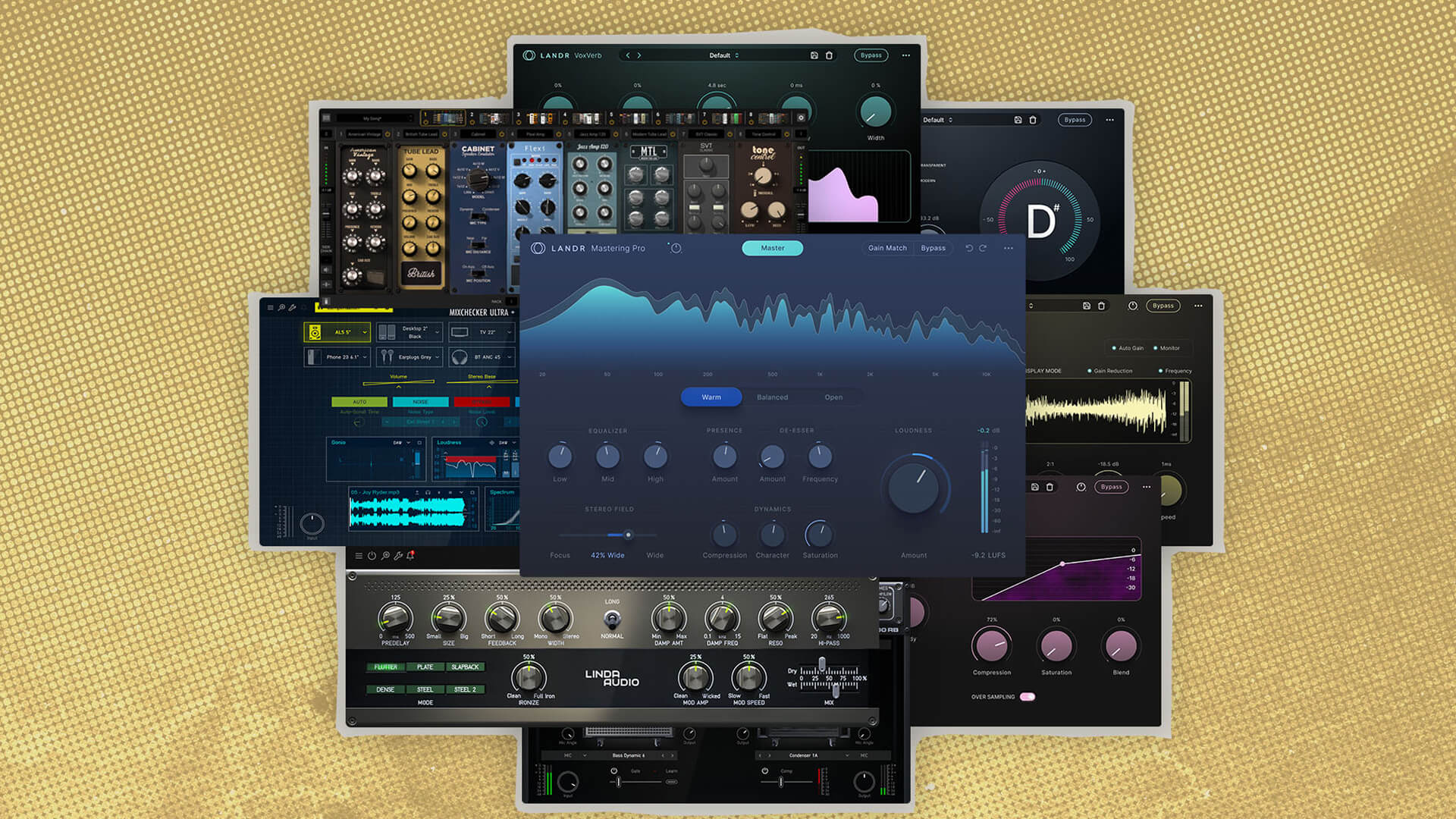Toggle Auto Gain in the yellow compressor

(x=1128, y=348)
